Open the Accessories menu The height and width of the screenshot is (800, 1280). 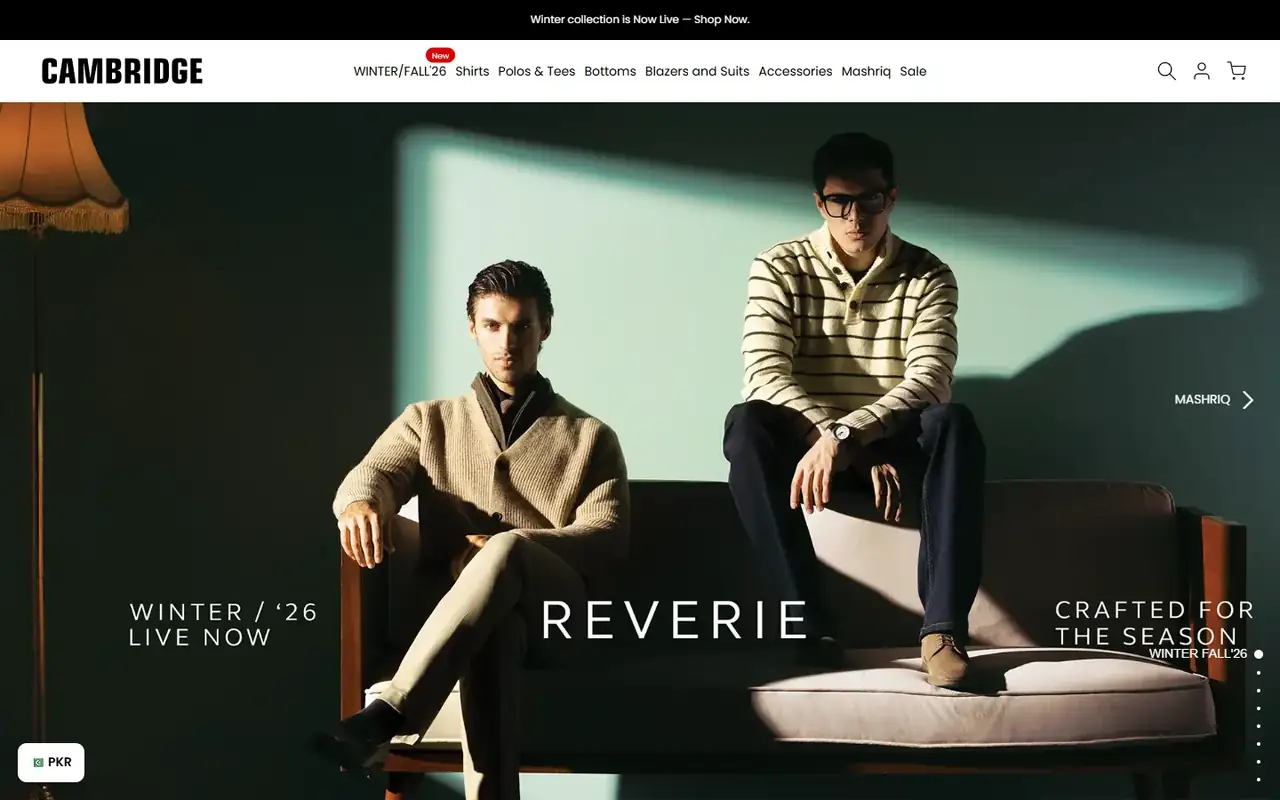click(795, 71)
